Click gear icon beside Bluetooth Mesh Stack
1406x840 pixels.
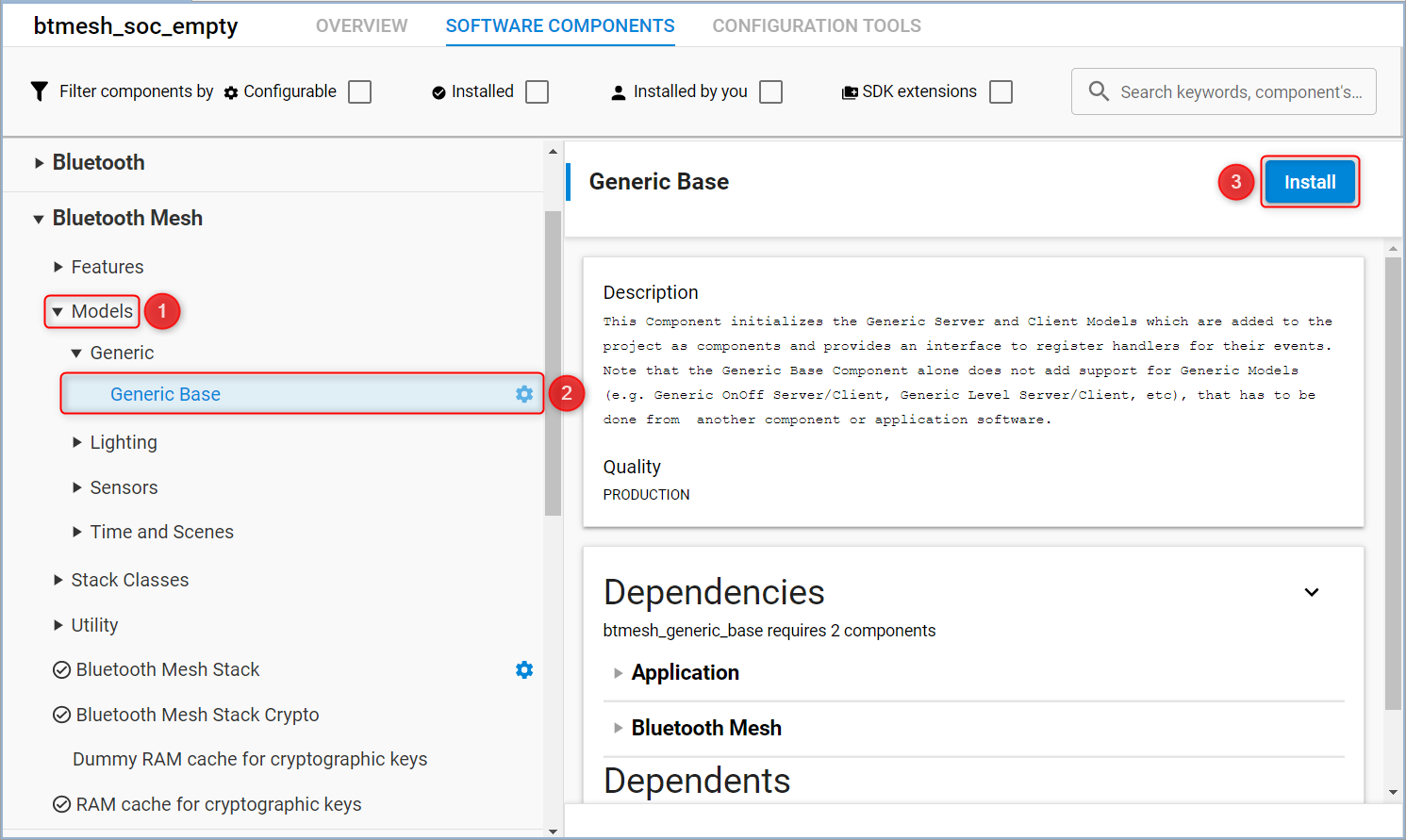[x=524, y=669]
